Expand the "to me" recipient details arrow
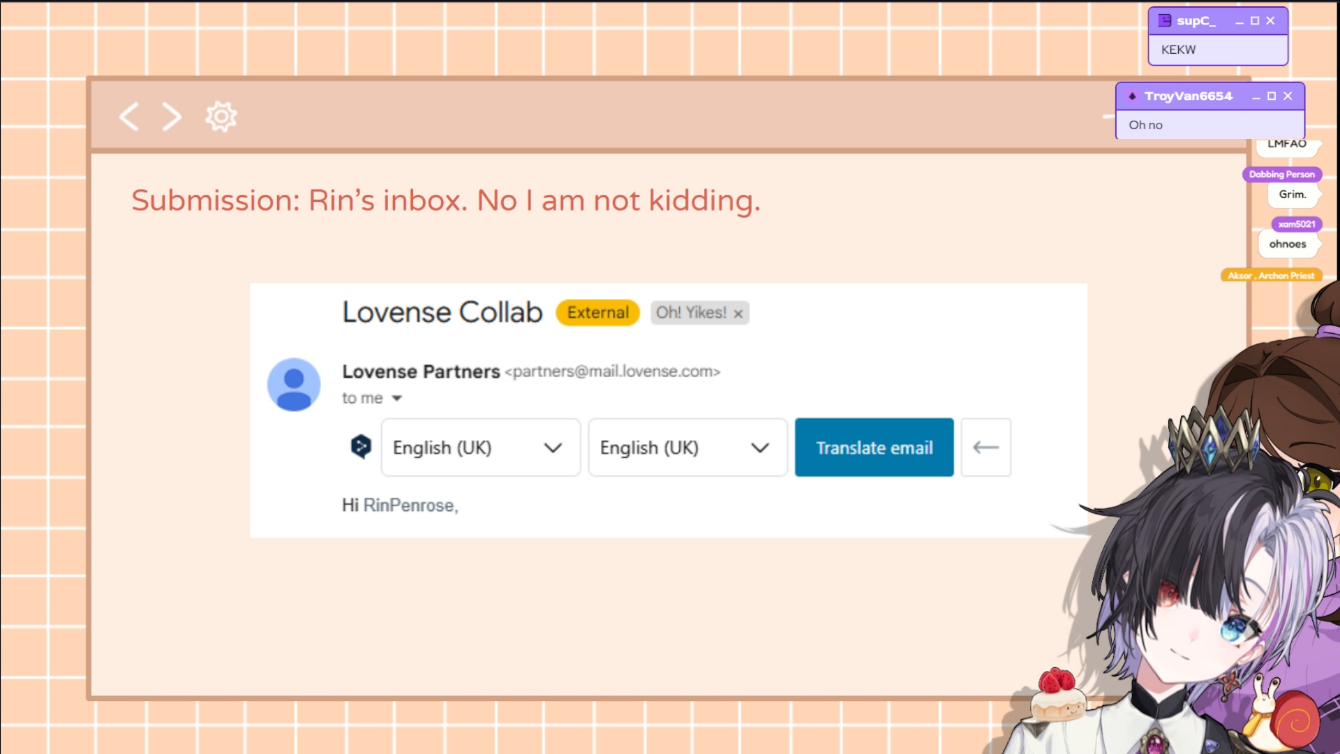 pyautogui.click(x=397, y=399)
